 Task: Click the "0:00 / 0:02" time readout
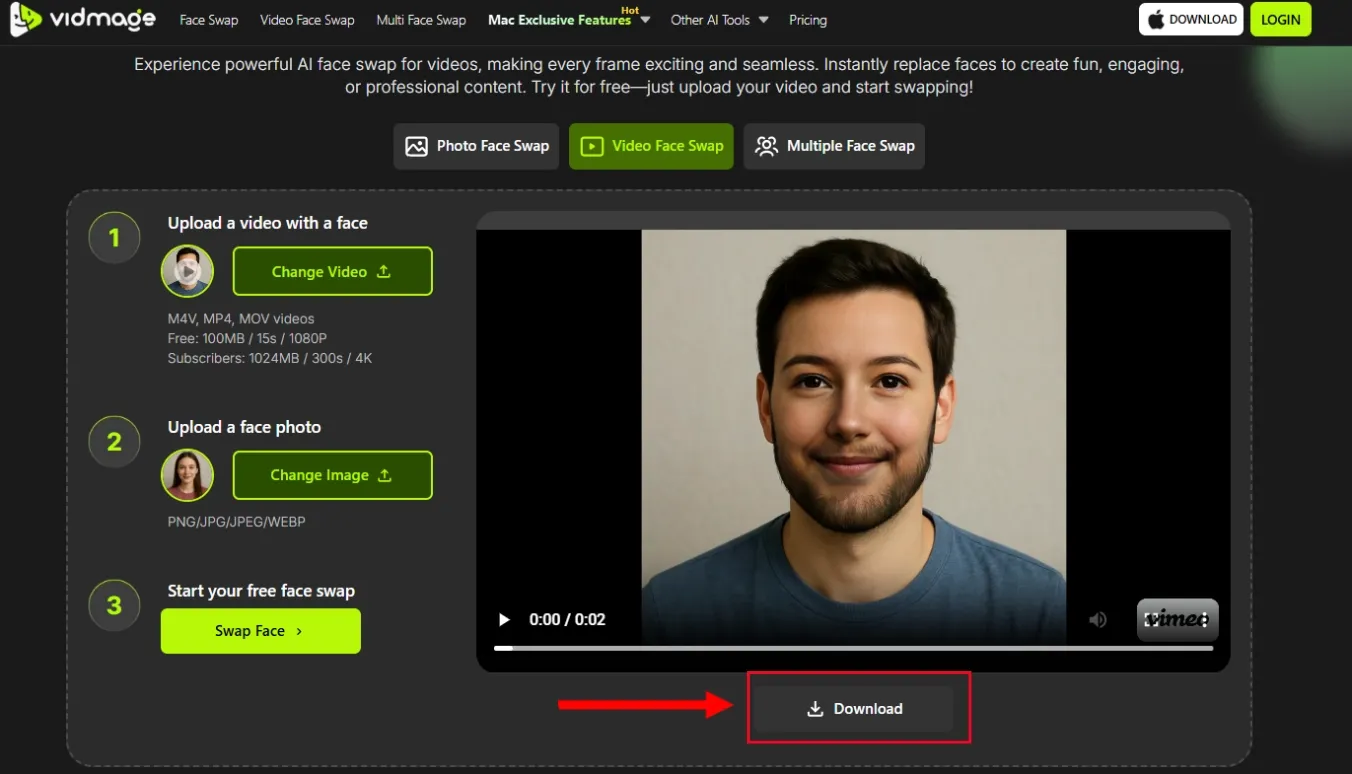point(567,620)
